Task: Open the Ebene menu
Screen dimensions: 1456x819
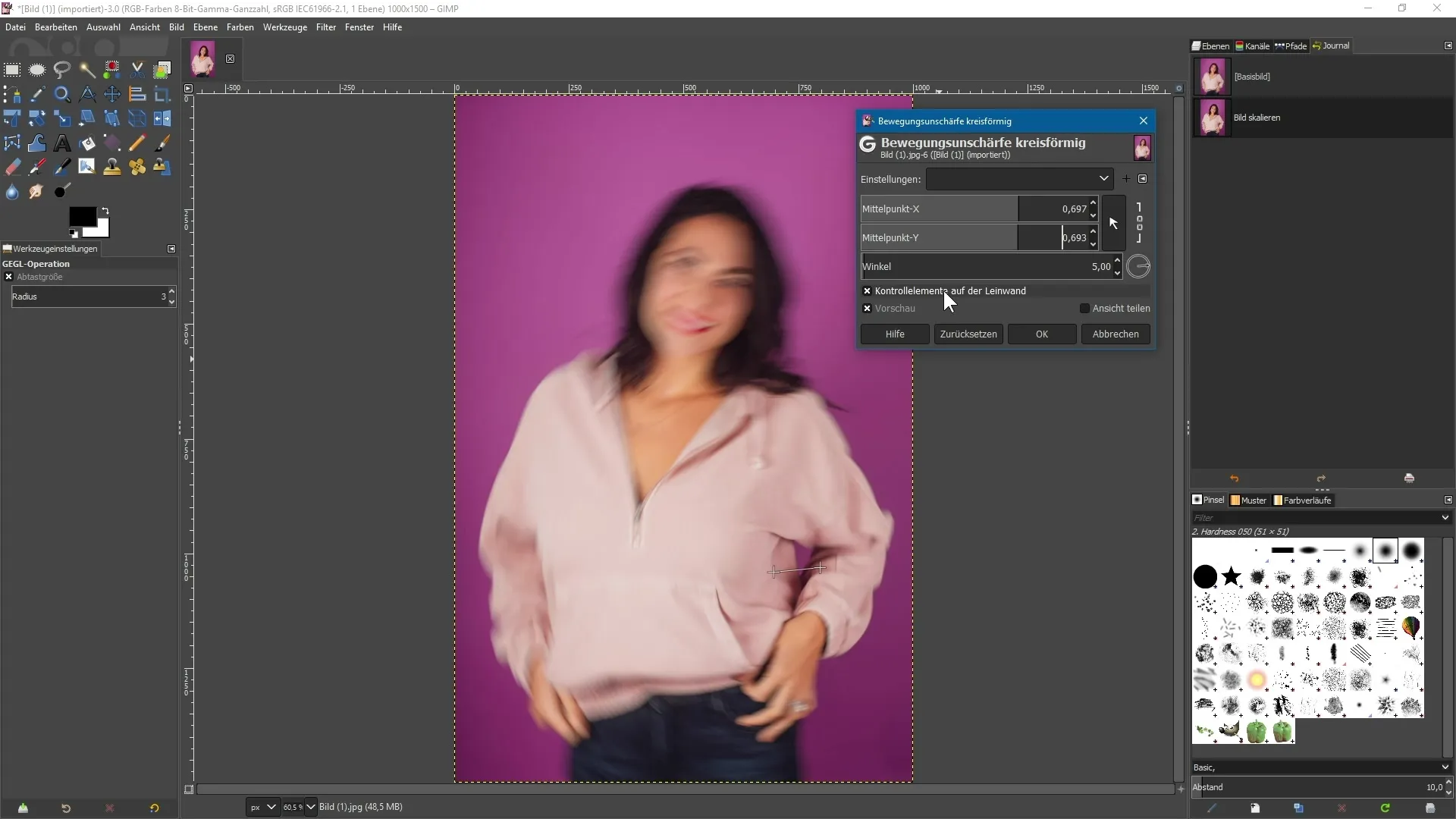Action: [x=206, y=27]
